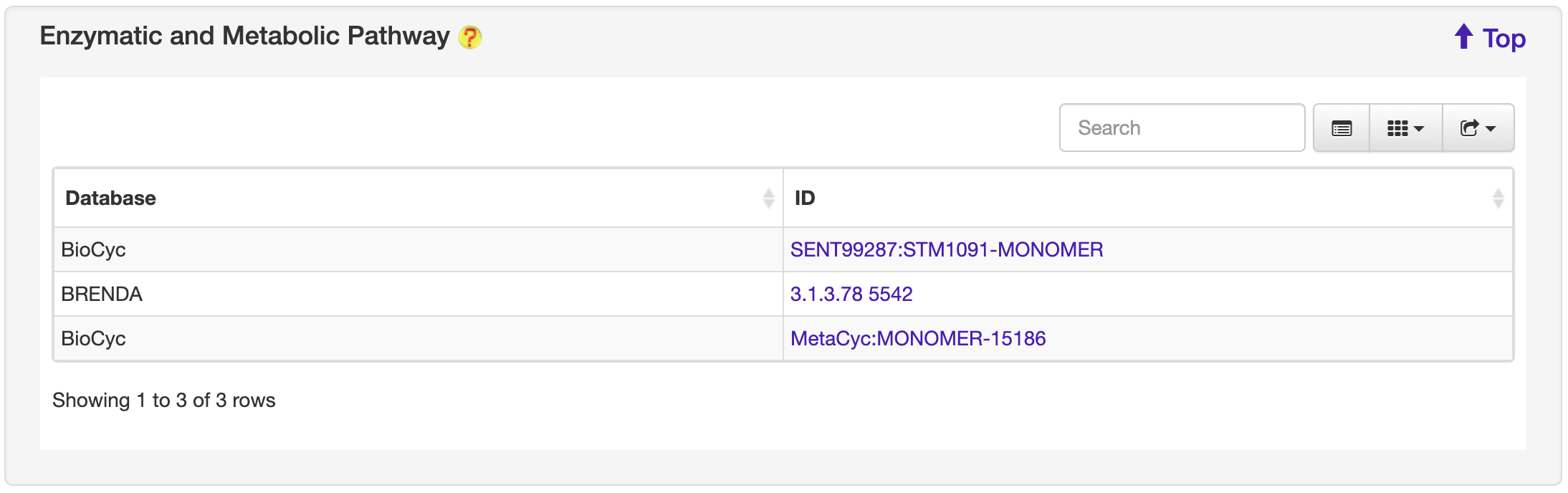Focus the Search input field
1568x493 pixels.
click(1182, 128)
